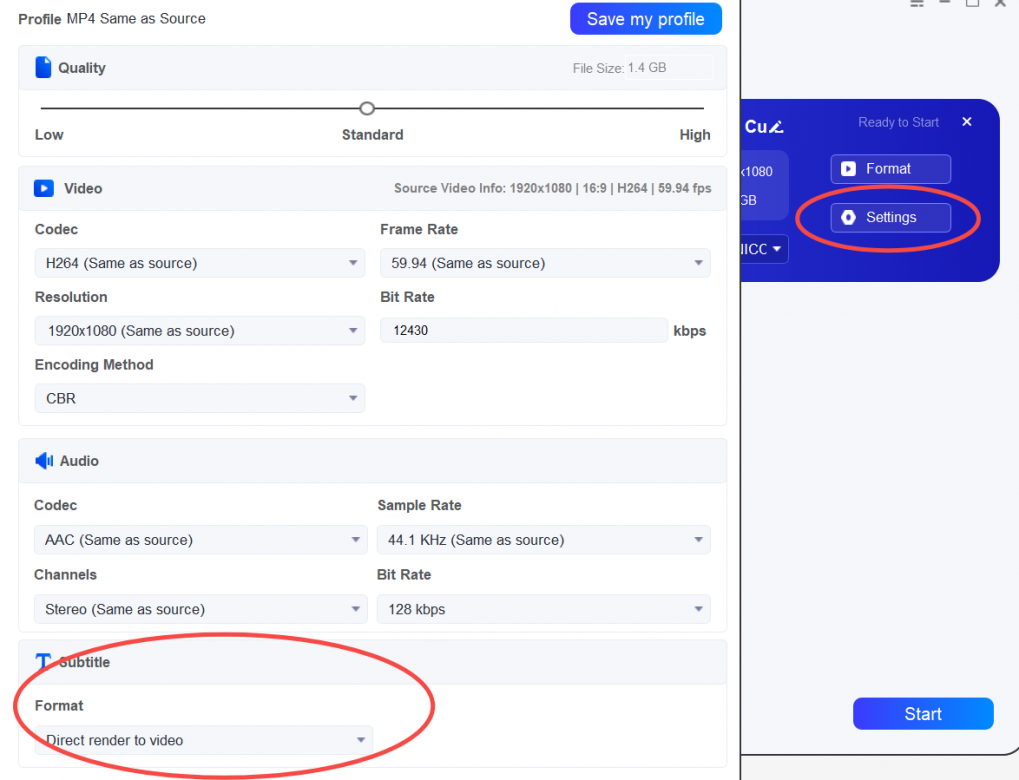Image resolution: width=1019 pixels, height=780 pixels.
Task: Click the Subtitle section T icon
Action: 43,662
